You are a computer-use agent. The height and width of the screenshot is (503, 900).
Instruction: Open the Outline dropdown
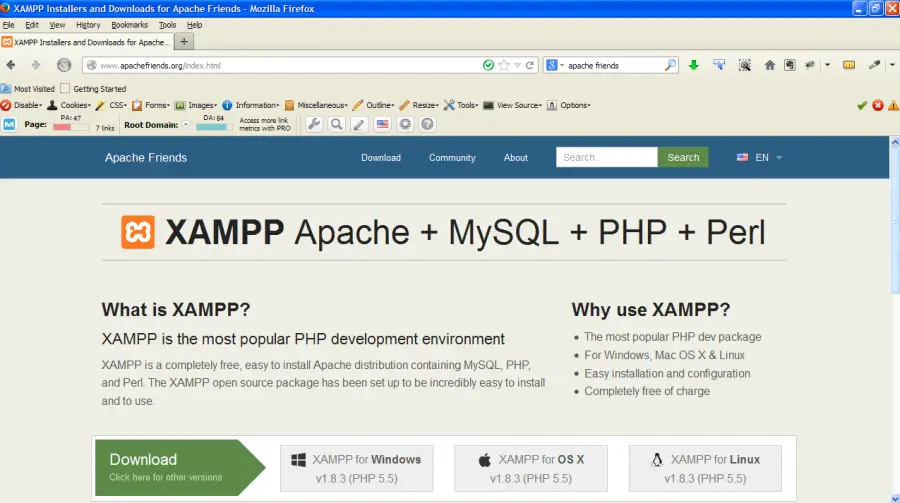[374, 105]
